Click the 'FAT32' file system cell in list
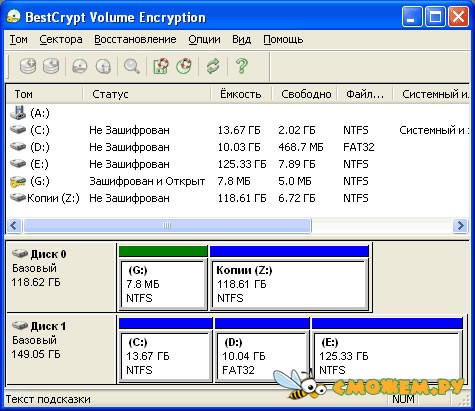Viewport: 475px width, 411px height. click(x=359, y=147)
